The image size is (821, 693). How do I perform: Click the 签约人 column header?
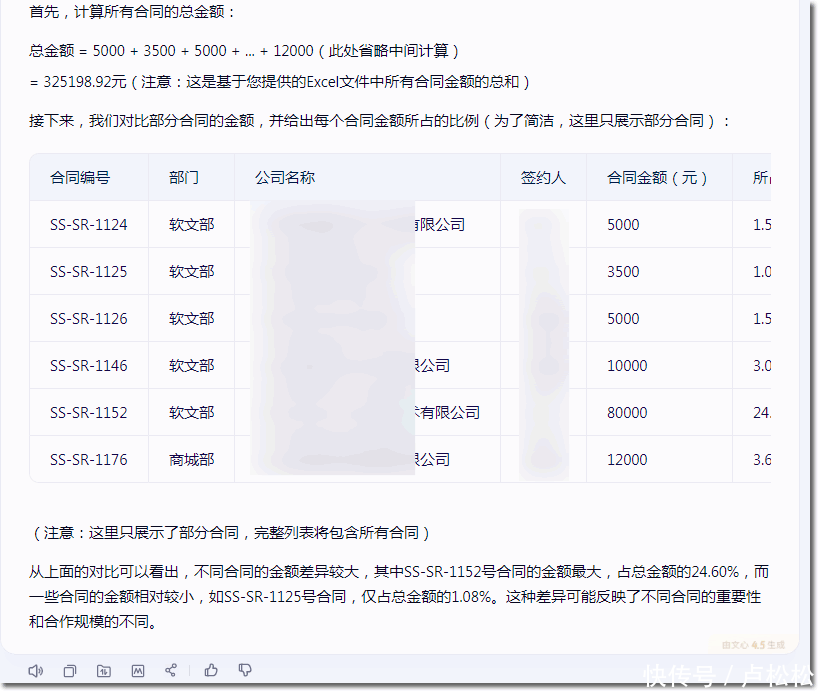(x=543, y=178)
